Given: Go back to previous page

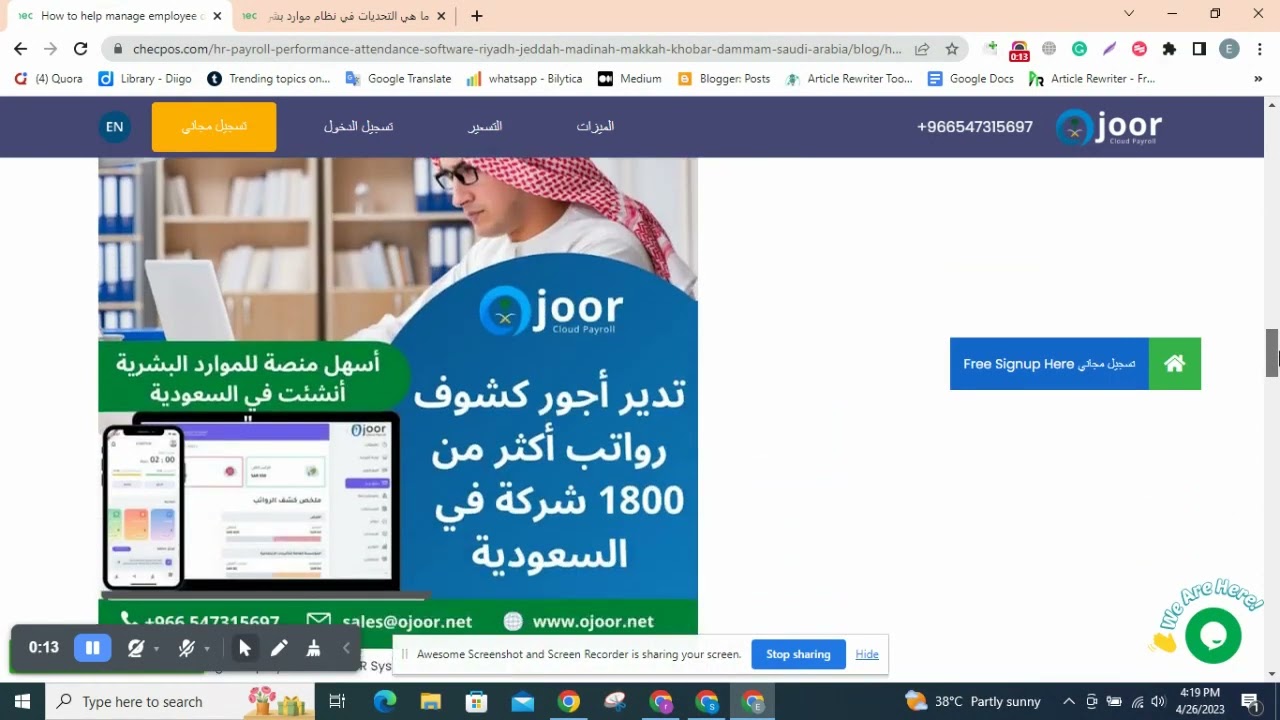Looking at the screenshot, I should [20, 48].
